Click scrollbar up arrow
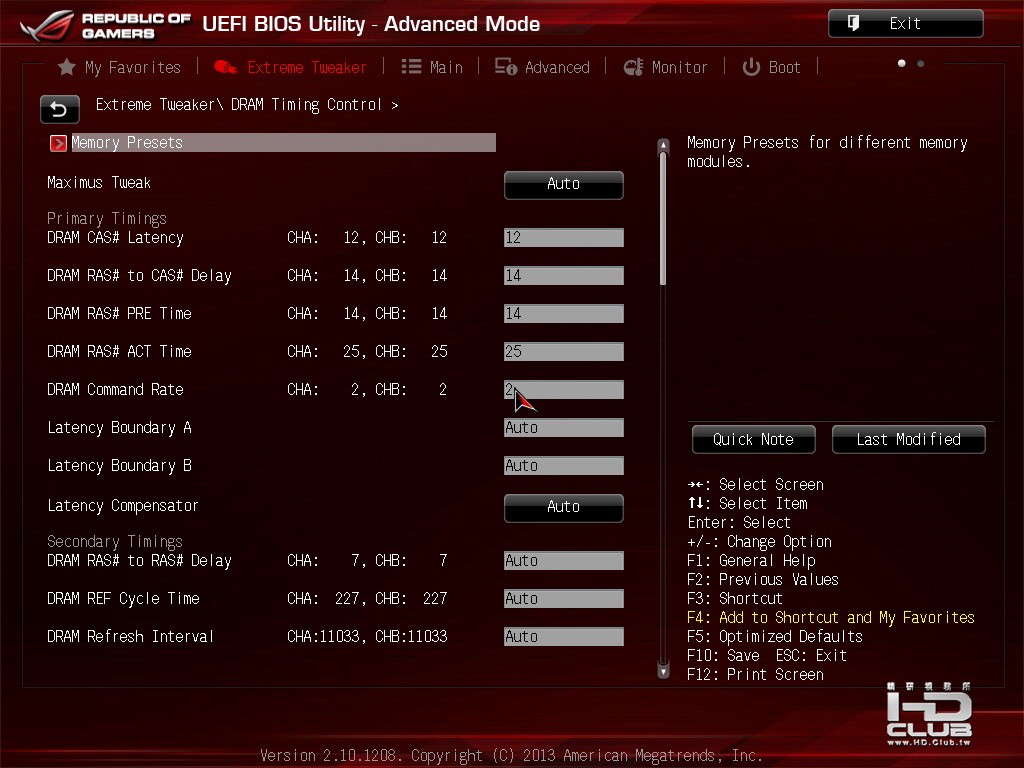This screenshot has height=768, width=1024. click(x=663, y=144)
